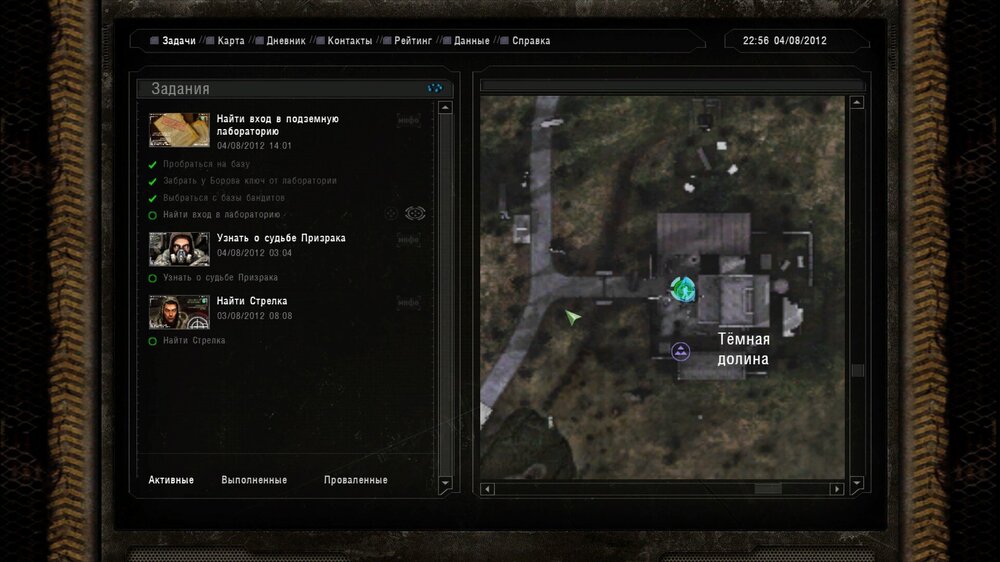Click open circle beside Найти вход в лабораторию
1000x562 pixels.
[x=152, y=215]
